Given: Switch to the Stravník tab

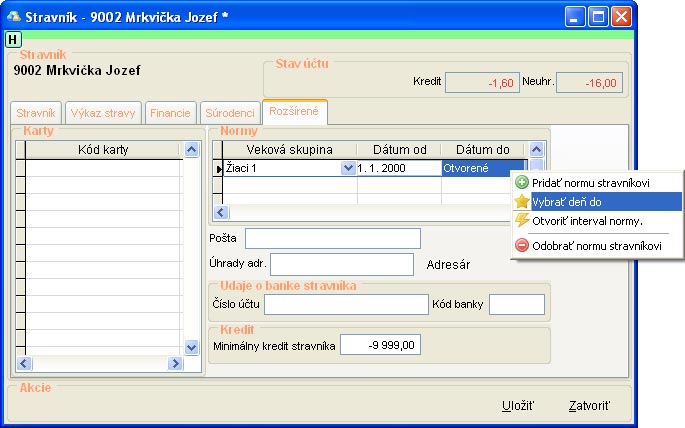Looking at the screenshot, I should (36, 113).
